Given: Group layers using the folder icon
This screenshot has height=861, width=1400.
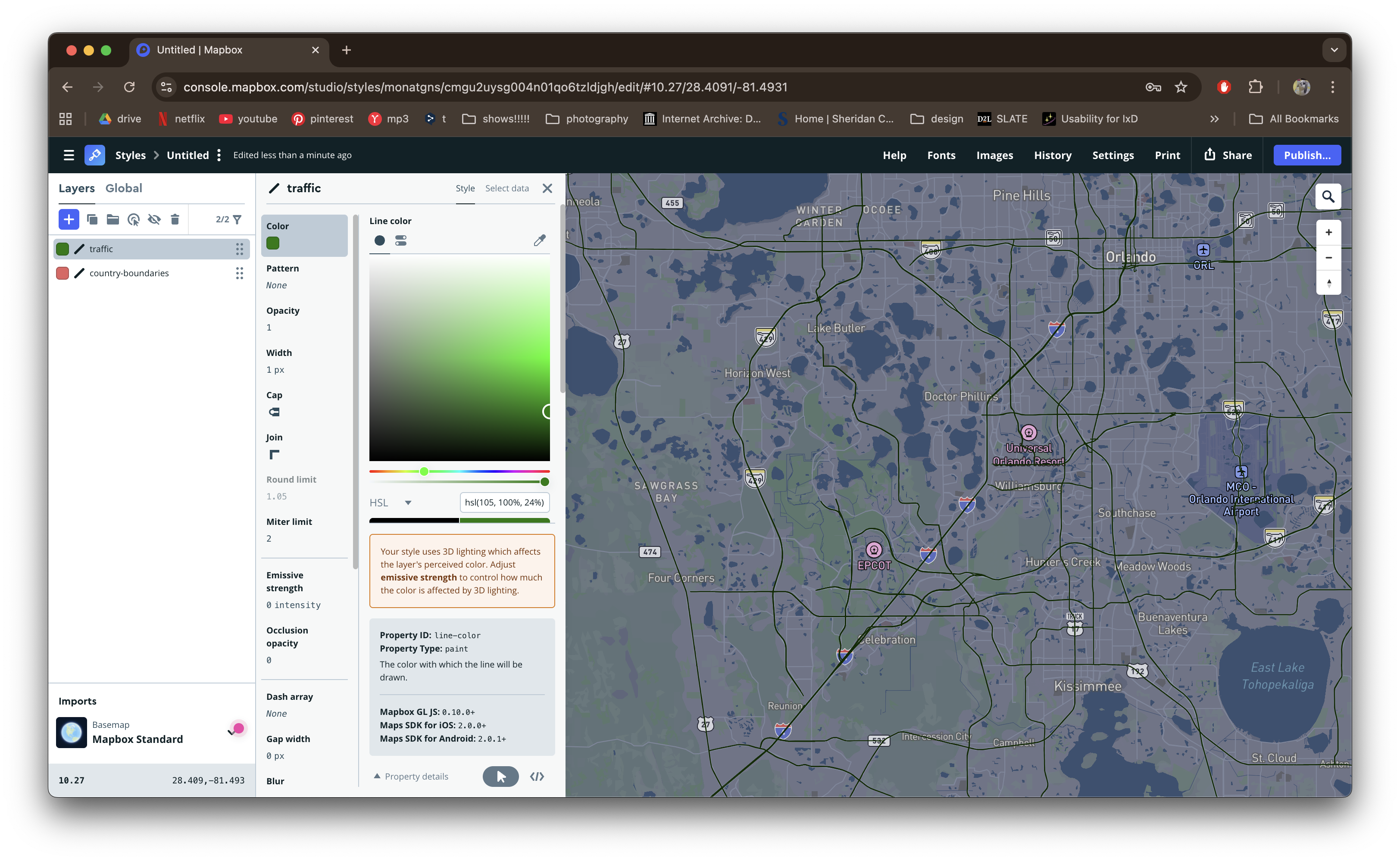Looking at the screenshot, I should 113,219.
